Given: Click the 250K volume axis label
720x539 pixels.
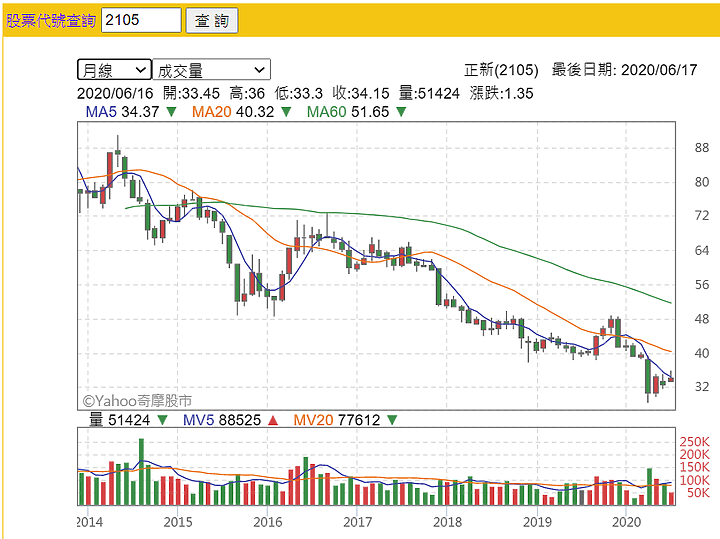Looking at the screenshot, I should click(694, 442).
